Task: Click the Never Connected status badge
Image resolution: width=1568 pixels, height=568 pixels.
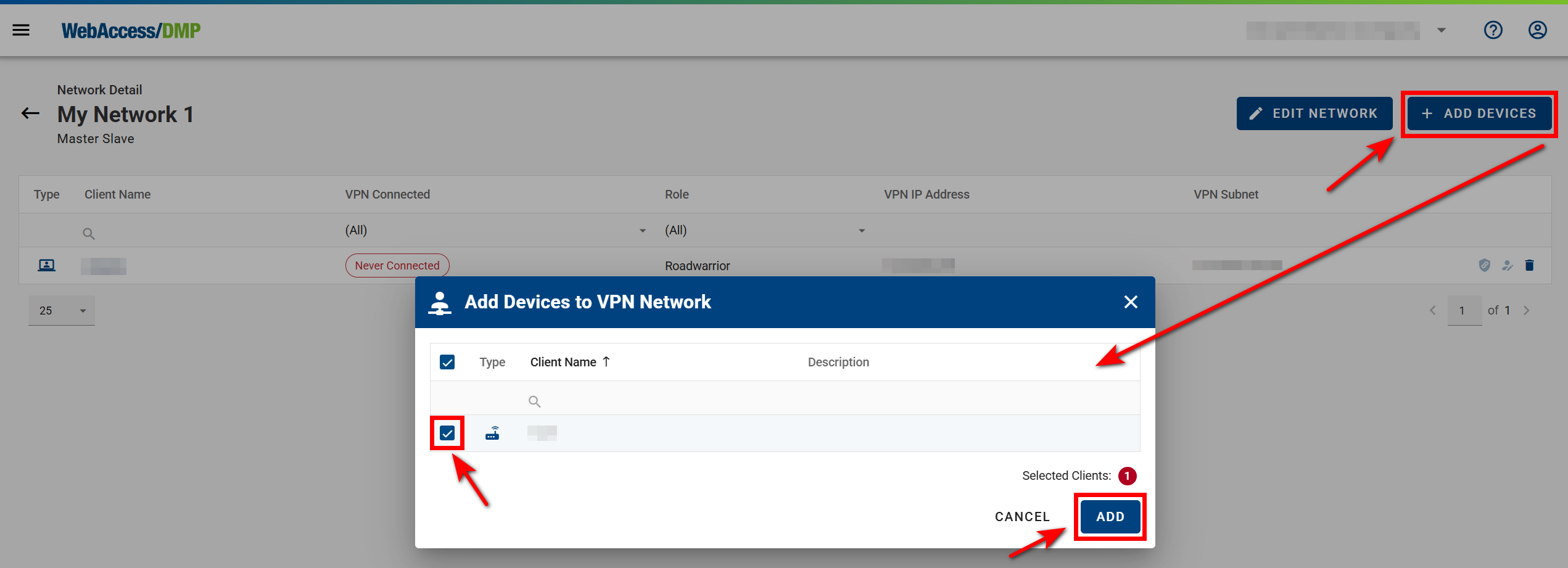Action: [x=397, y=265]
